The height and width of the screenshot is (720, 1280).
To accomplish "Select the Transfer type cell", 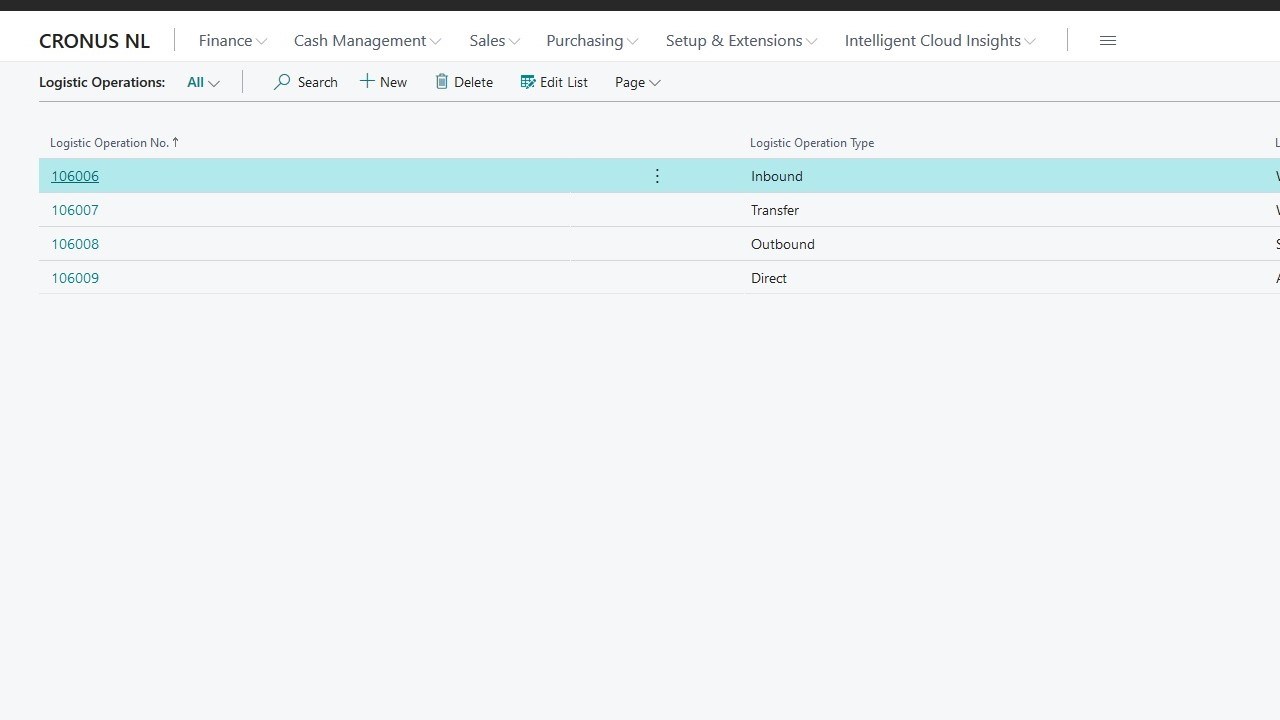I will [775, 210].
